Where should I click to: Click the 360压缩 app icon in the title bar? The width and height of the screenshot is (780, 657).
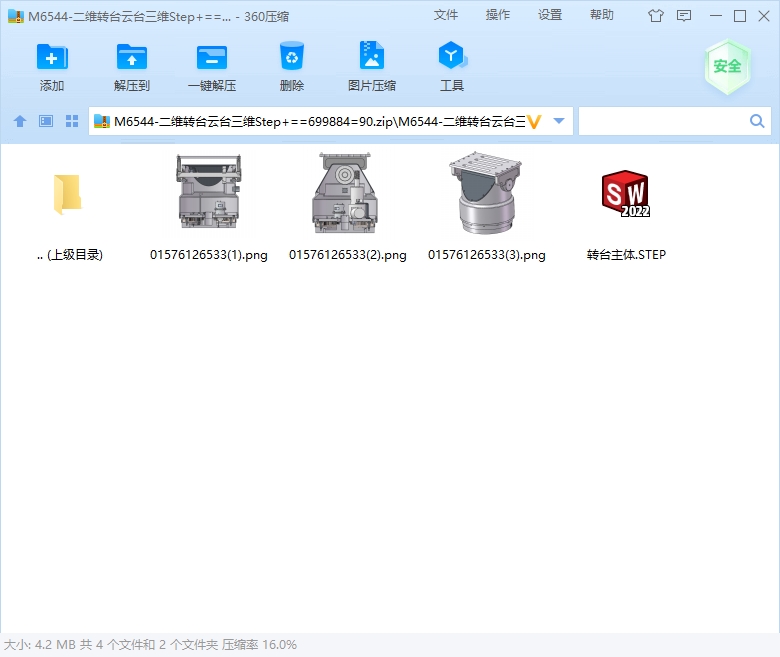point(16,16)
